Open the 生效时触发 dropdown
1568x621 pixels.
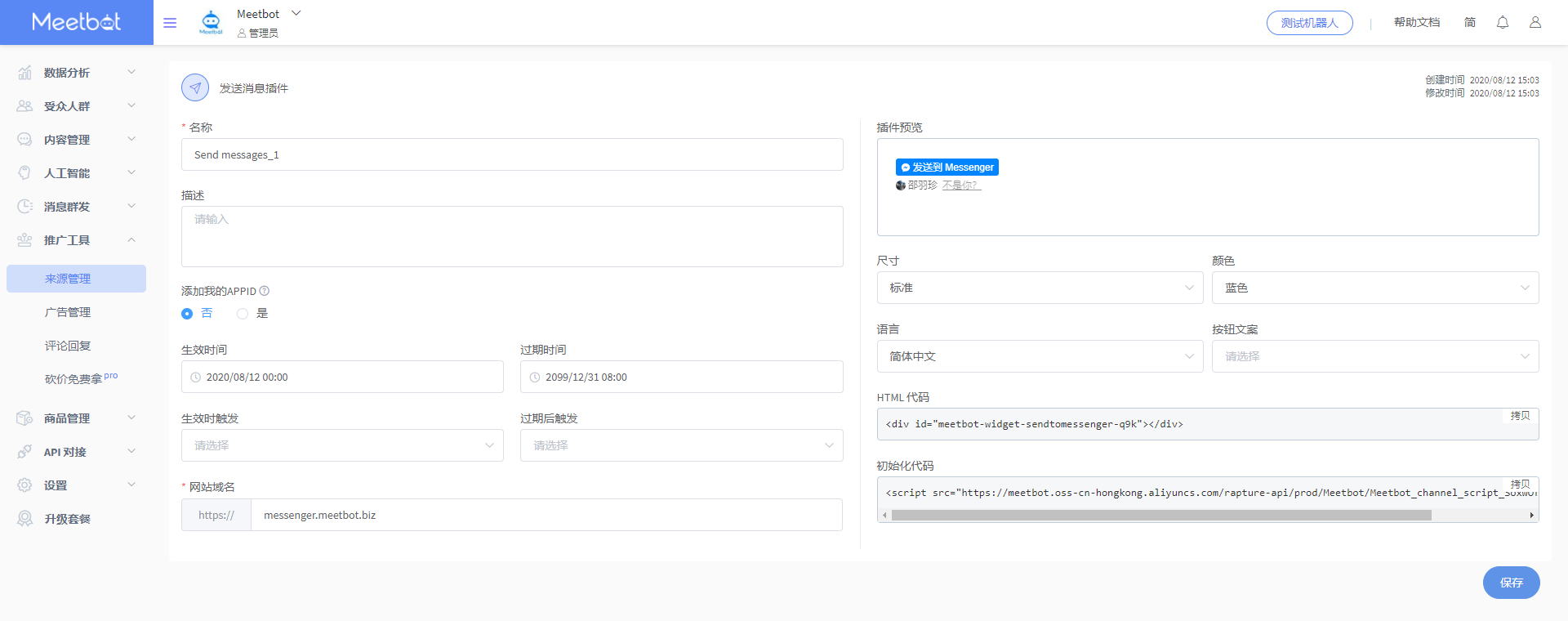pos(342,445)
